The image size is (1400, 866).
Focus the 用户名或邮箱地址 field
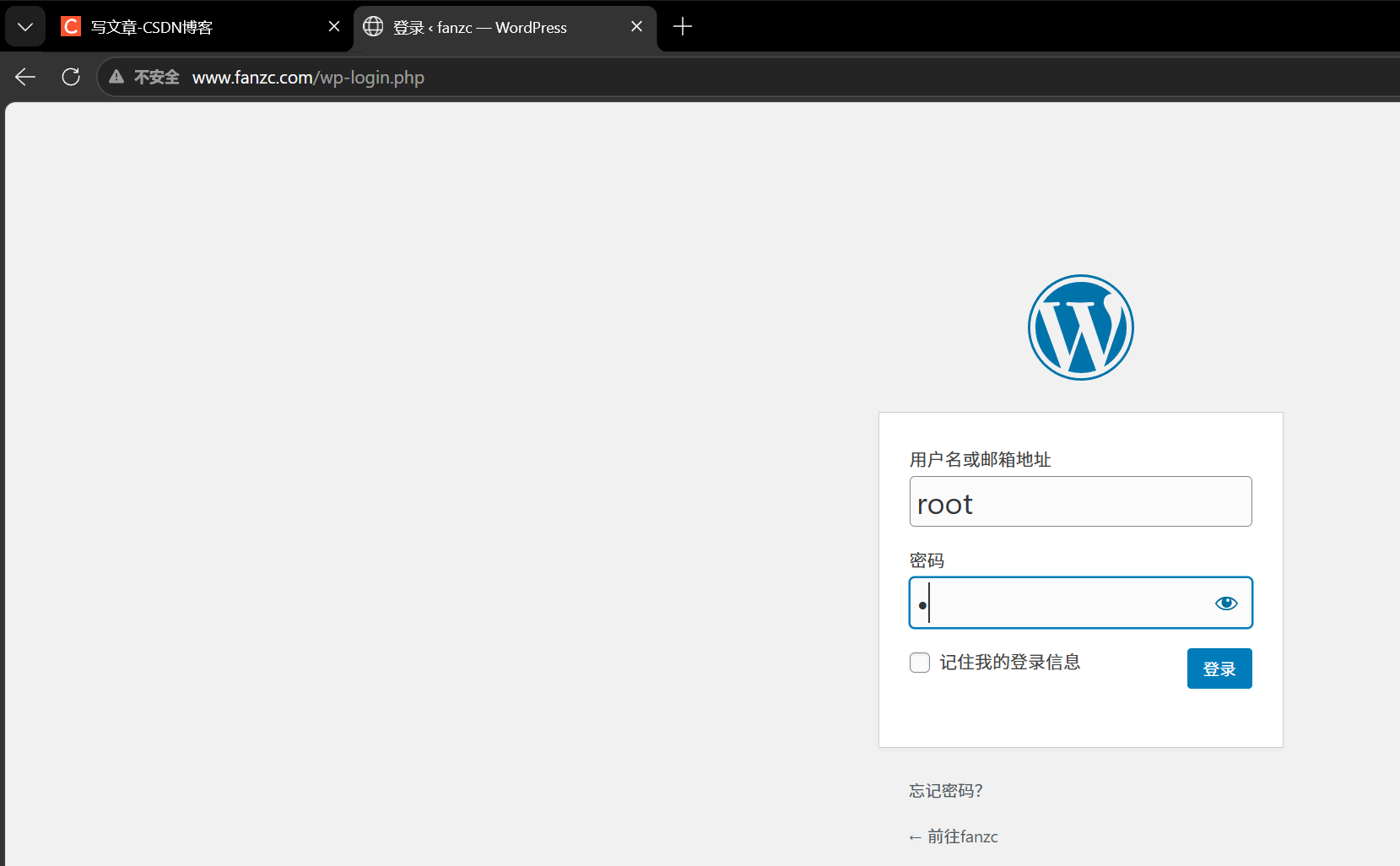coord(1080,501)
